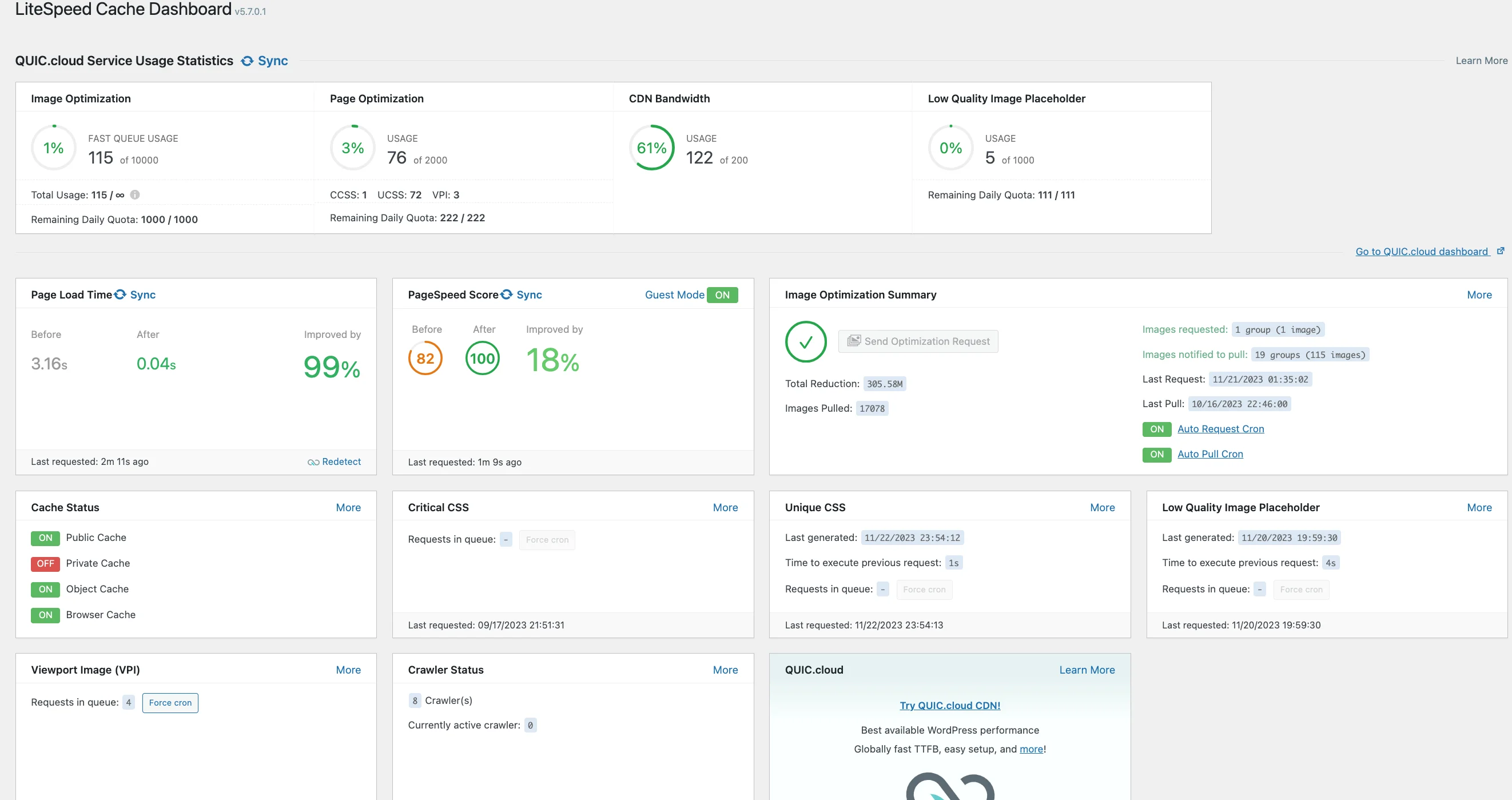
Task: Toggle the Guest Mode ON badge
Action: click(x=722, y=294)
